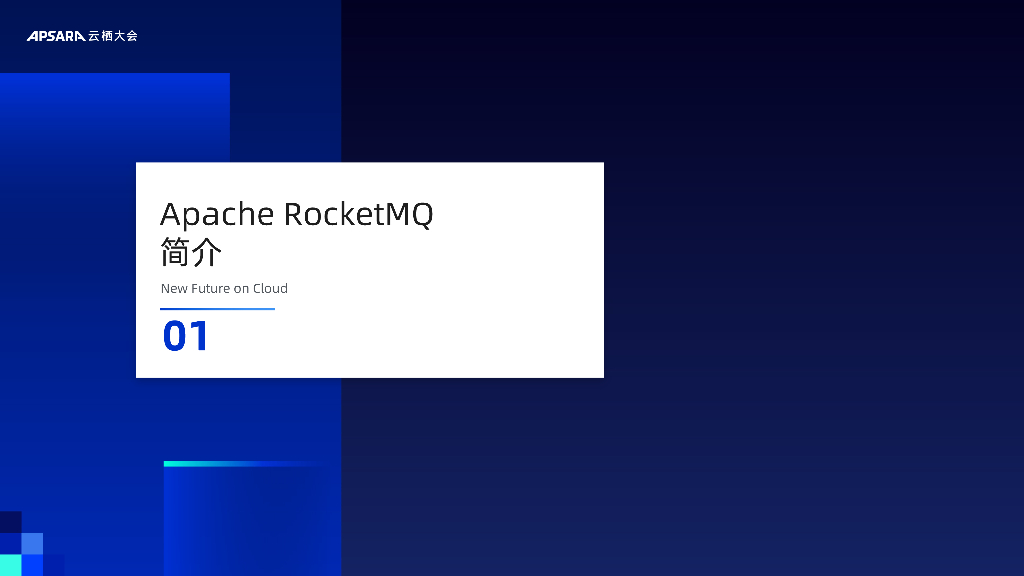Select the 'Apache RocketMQ' title line
The width and height of the screenshot is (1024, 576).
296,214
